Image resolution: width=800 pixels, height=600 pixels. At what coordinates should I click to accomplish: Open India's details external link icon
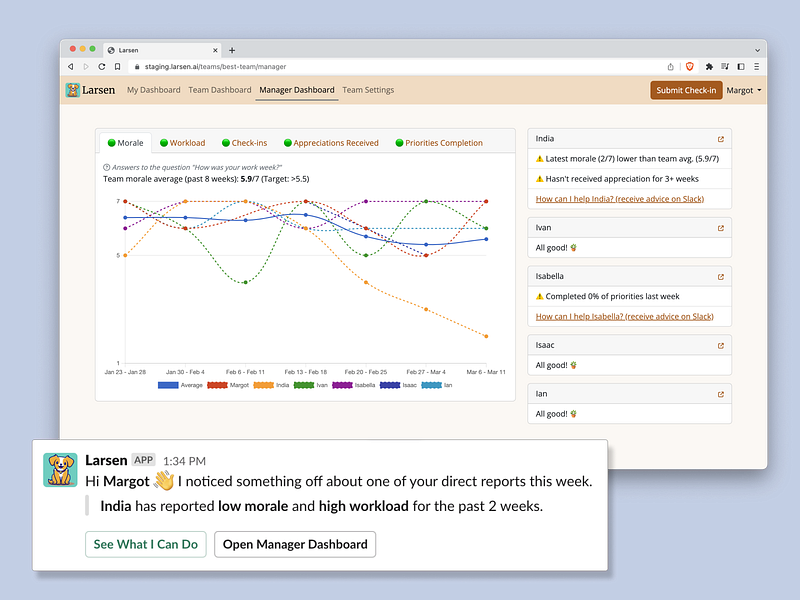(720, 139)
